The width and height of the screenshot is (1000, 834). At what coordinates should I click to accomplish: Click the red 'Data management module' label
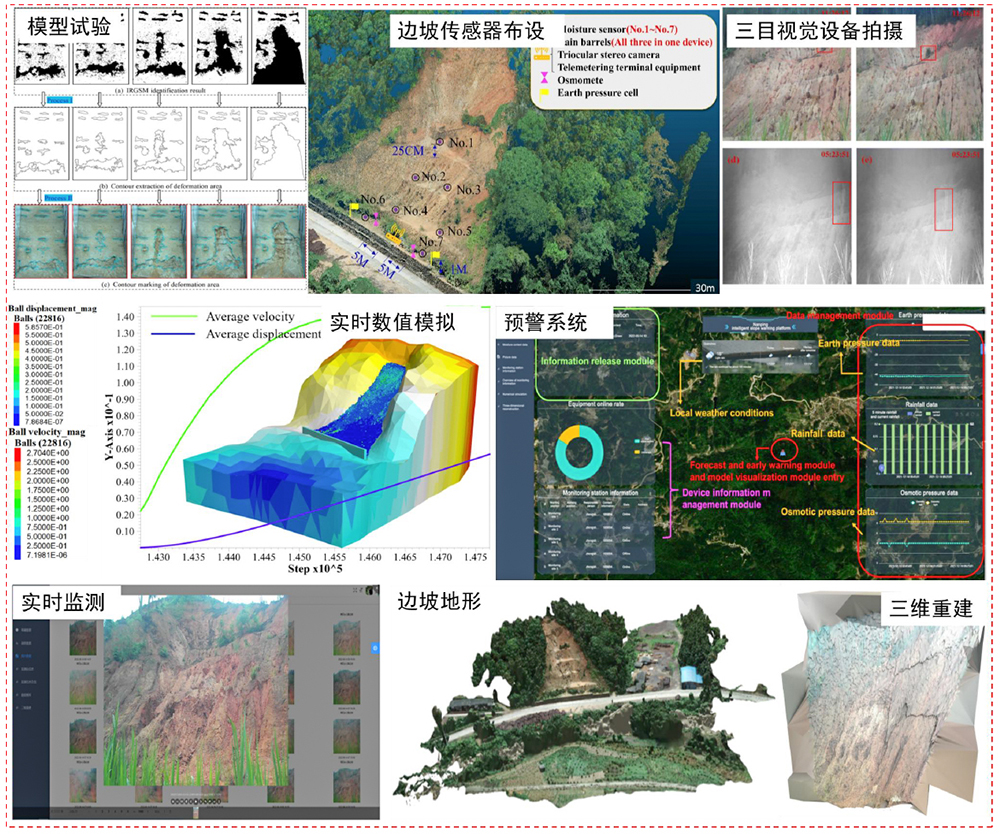(839, 316)
